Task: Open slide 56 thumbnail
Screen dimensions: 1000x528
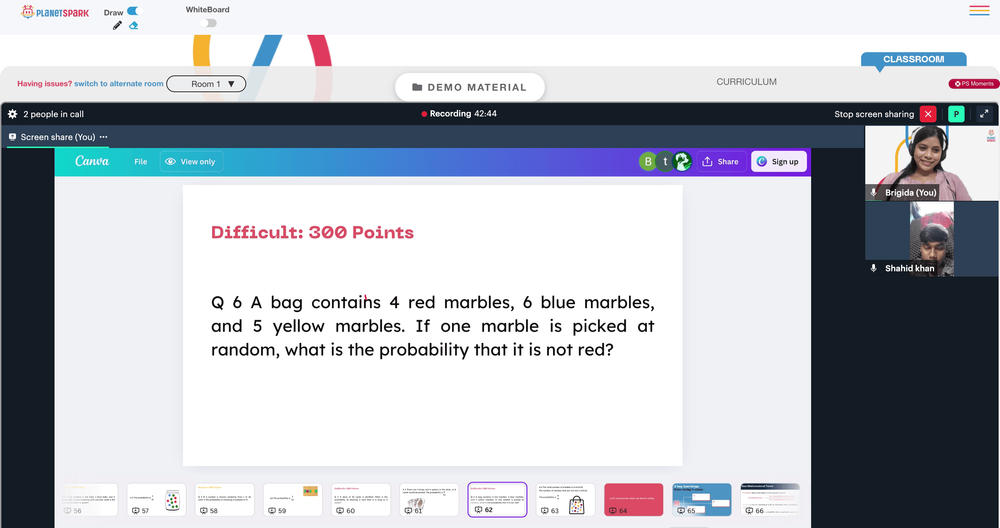Action: pos(89,499)
